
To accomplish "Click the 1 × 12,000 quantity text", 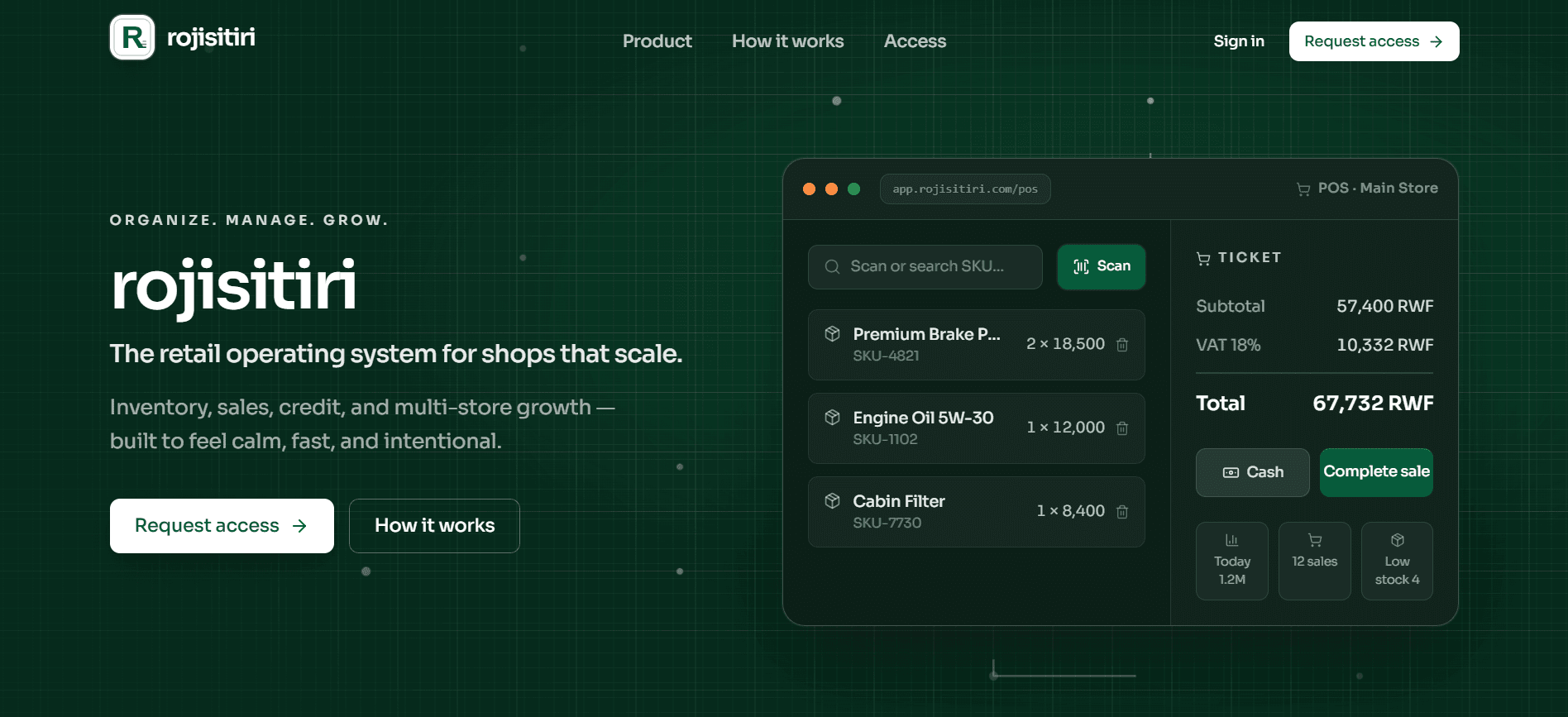I will point(1065,428).
